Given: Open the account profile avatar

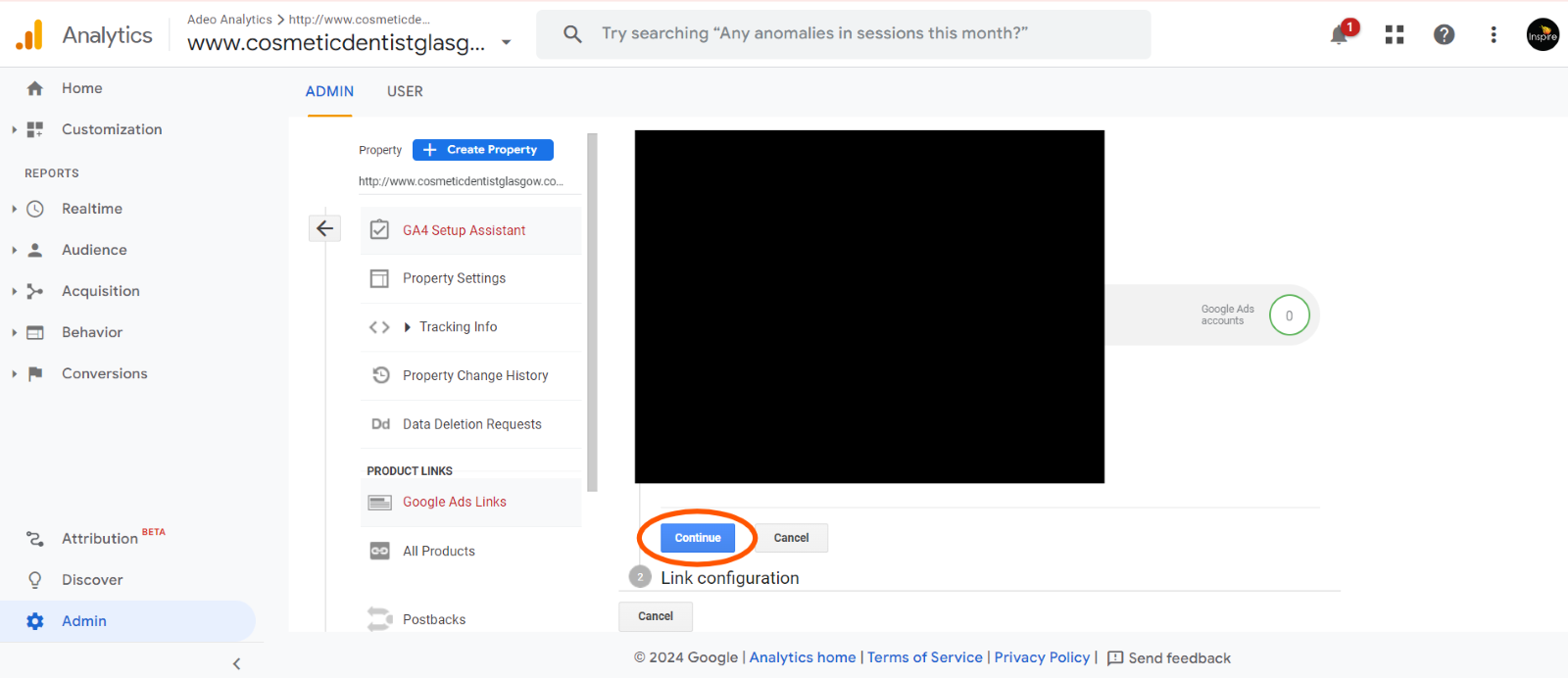Looking at the screenshot, I should pyautogui.click(x=1543, y=35).
